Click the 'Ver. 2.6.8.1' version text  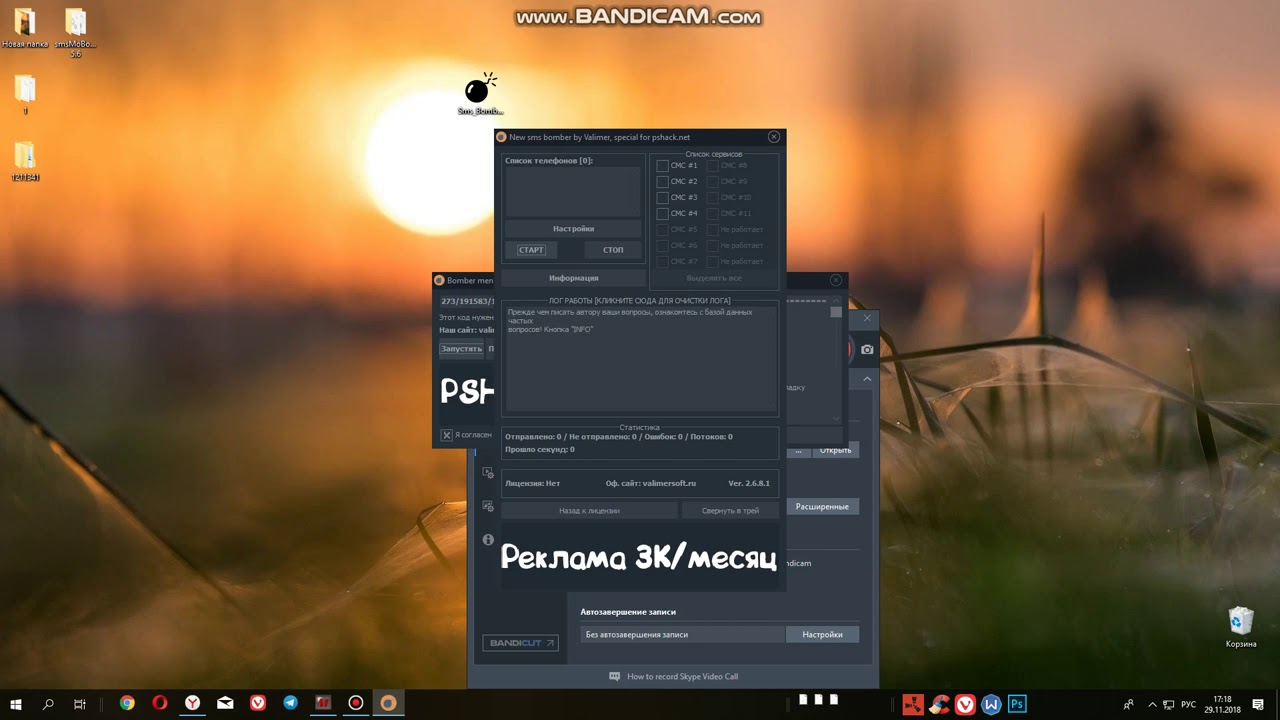pos(749,483)
